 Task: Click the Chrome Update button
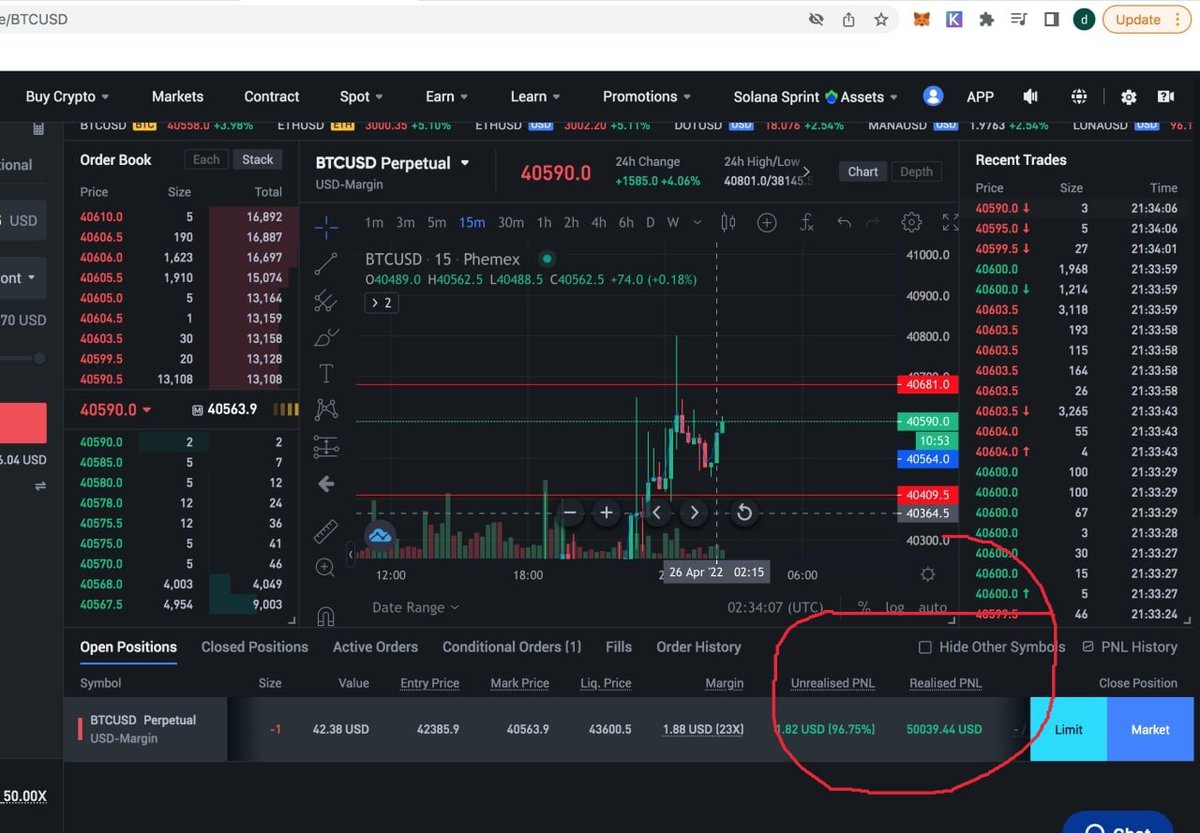(x=1146, y=19)
